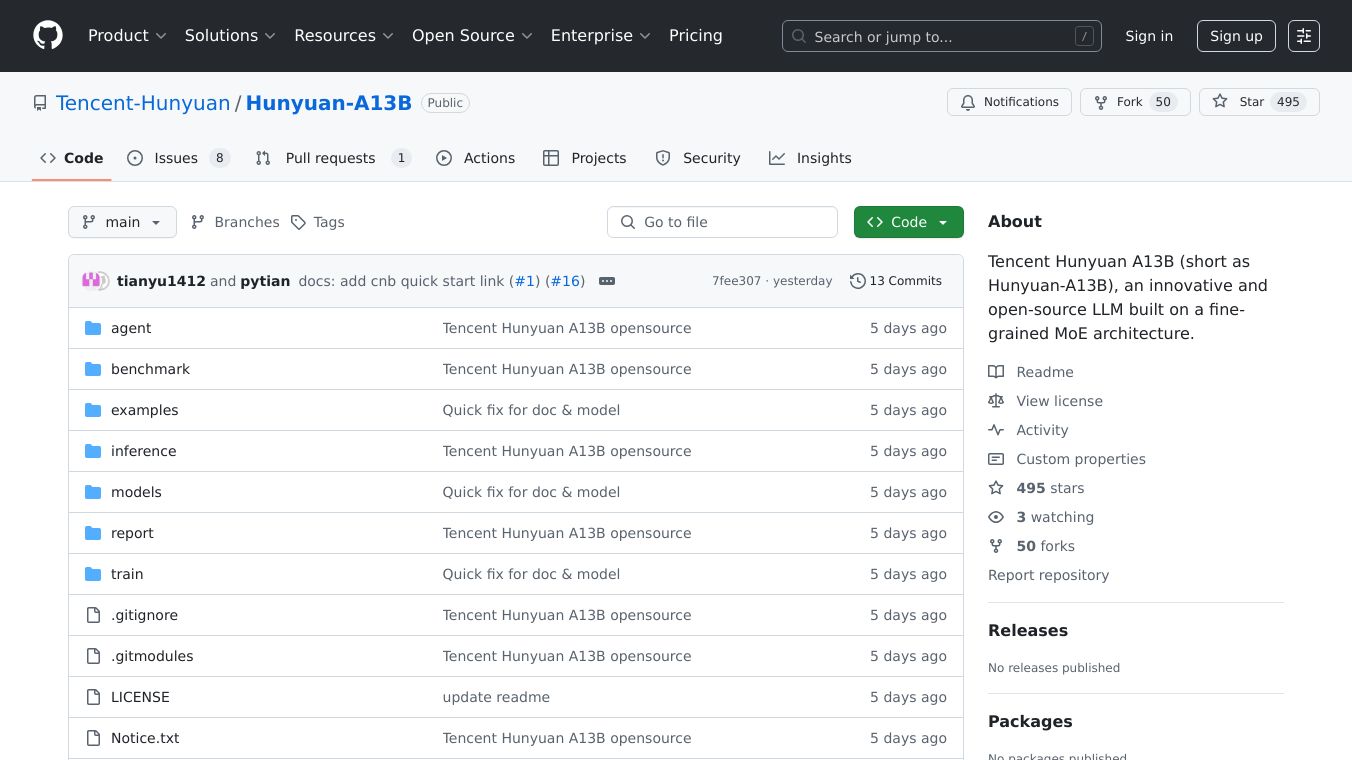Open View license link in About
The image size is (1352, 760).
click(1059, 401)
